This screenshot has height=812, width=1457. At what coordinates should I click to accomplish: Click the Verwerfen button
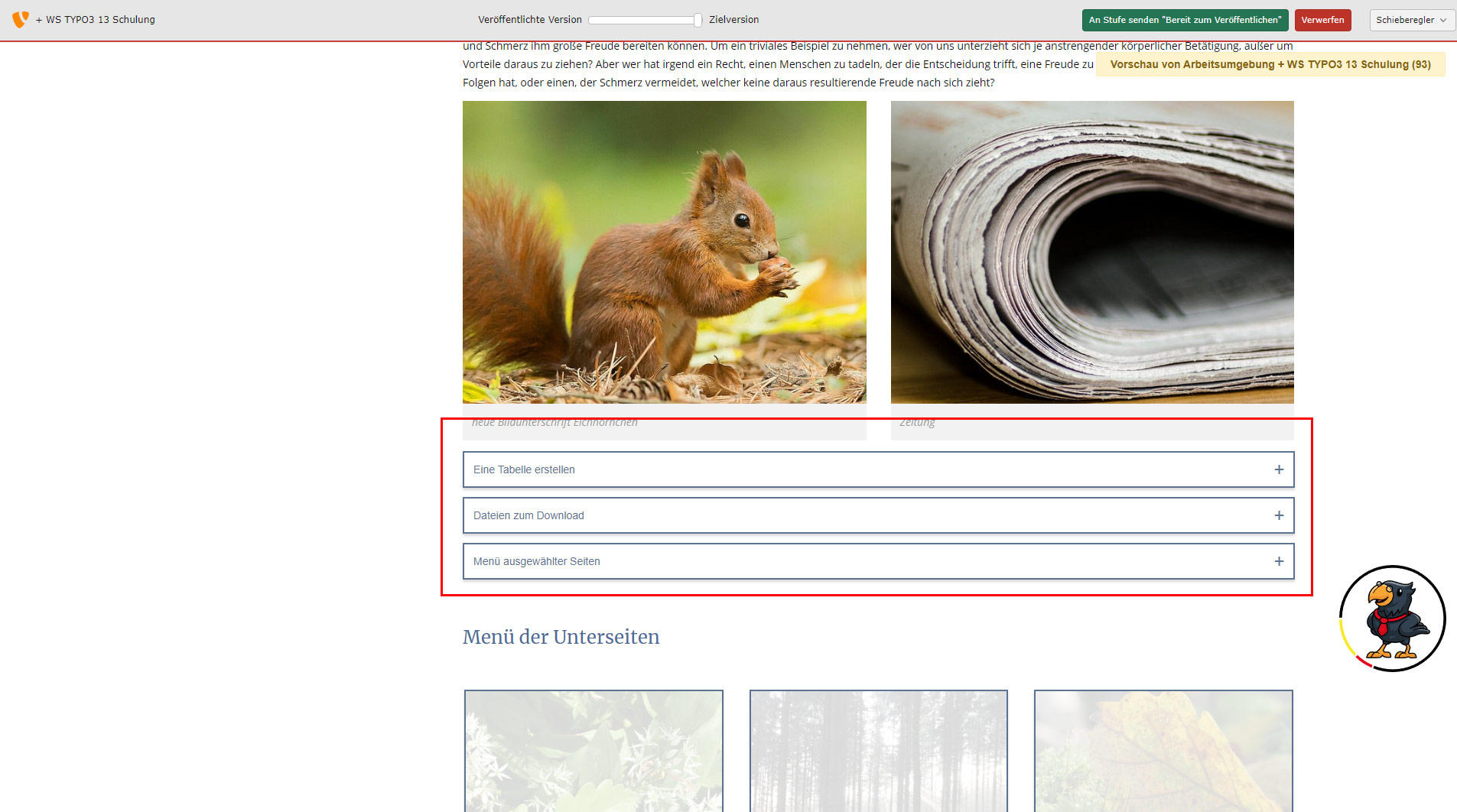1322,20
